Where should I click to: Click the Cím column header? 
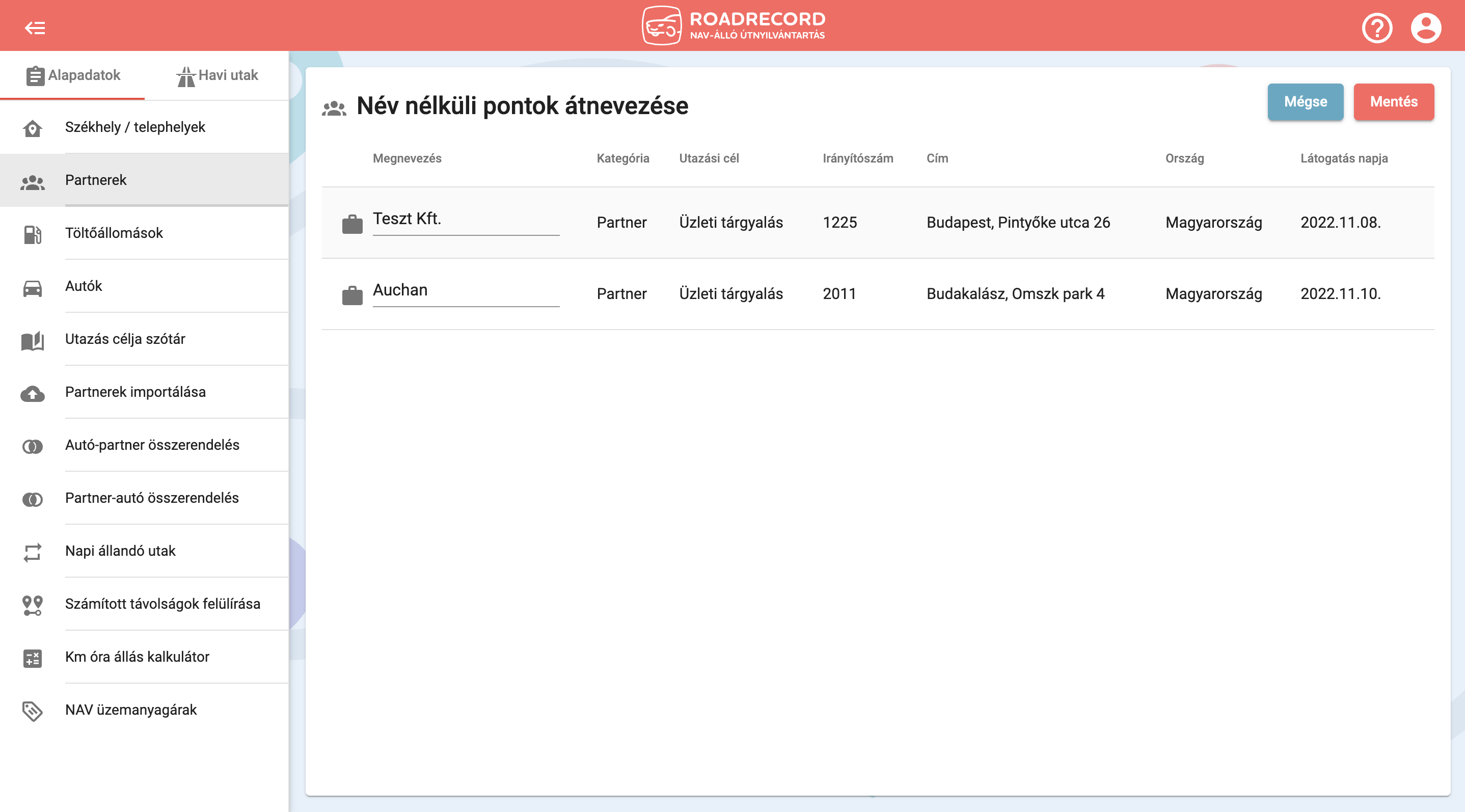(x=937, y=158)
